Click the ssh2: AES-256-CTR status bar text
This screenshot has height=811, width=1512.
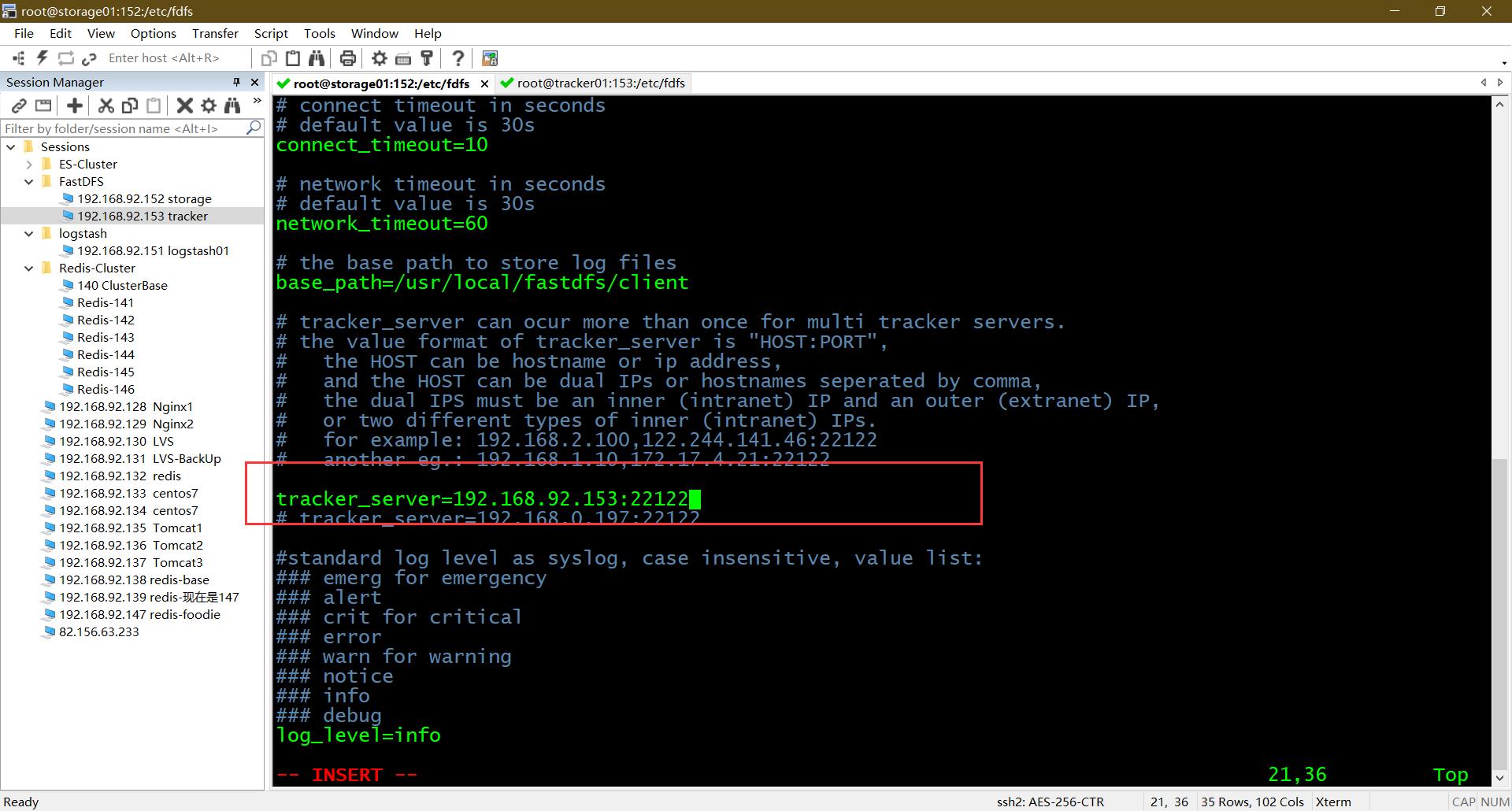pos(1050,802)
